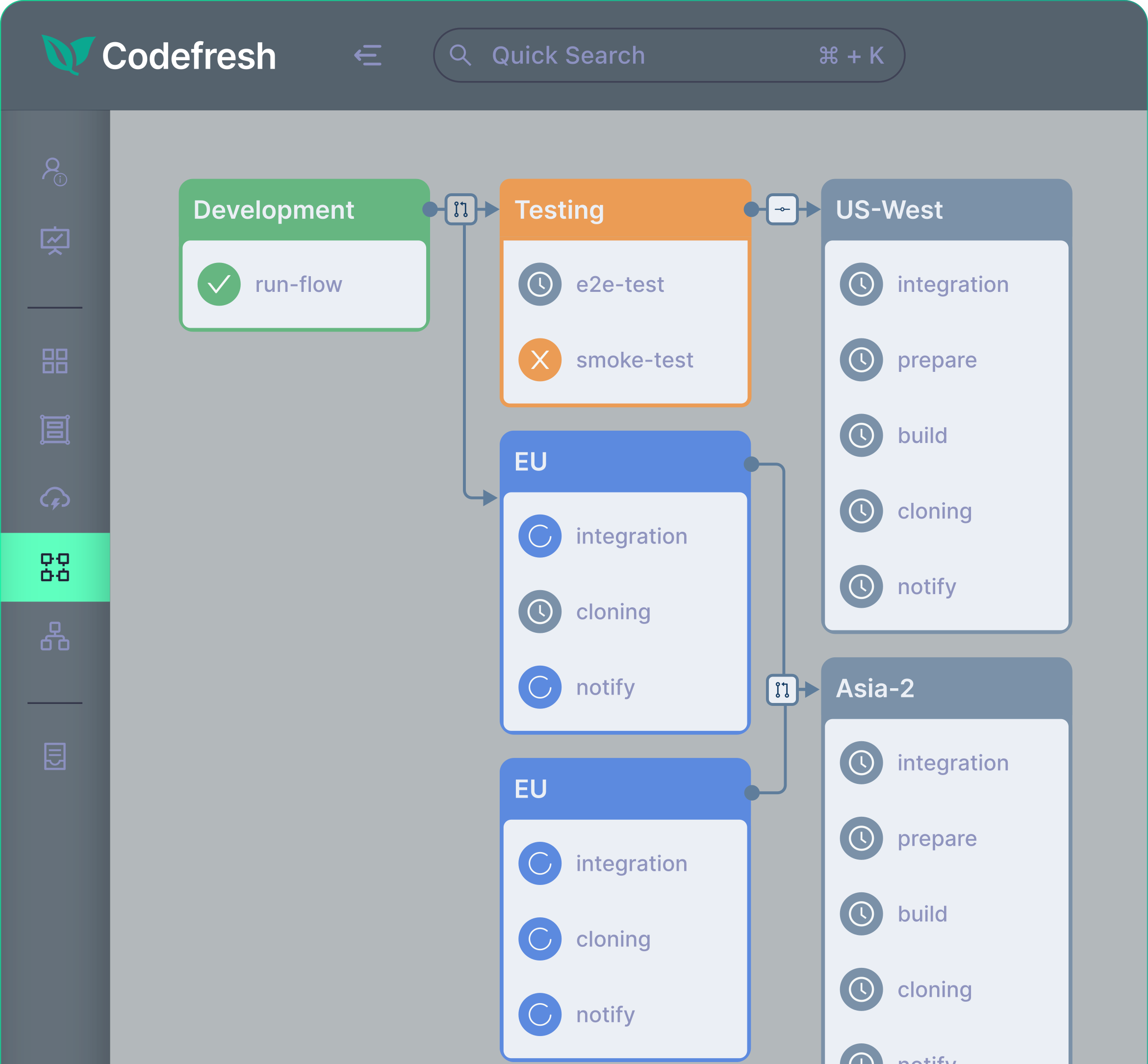Open the run-flow step in Development
The height and width of the screenshot is (1064, 1148).
tap(305, 285)
